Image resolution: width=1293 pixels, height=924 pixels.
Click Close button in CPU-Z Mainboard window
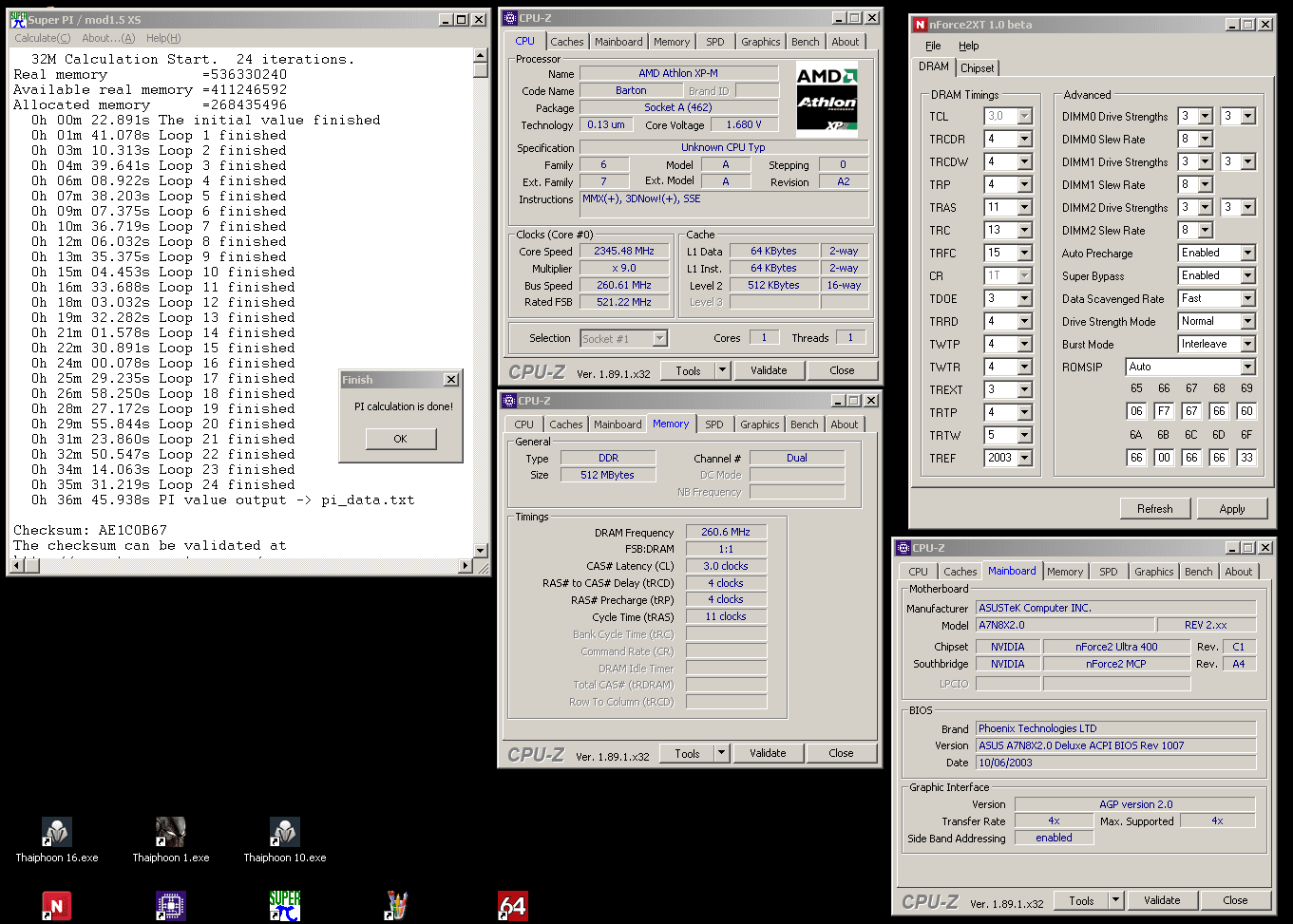coord(1235,900)
